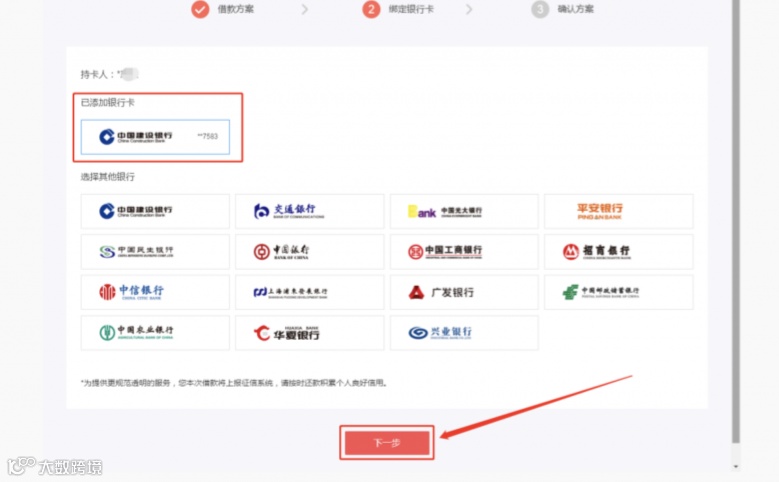This screenshot has width=779, height=482.
Task: Choose China Minsheng Bank (中国民生银行)
Action: pyautogui.click(x=155, y=251)
